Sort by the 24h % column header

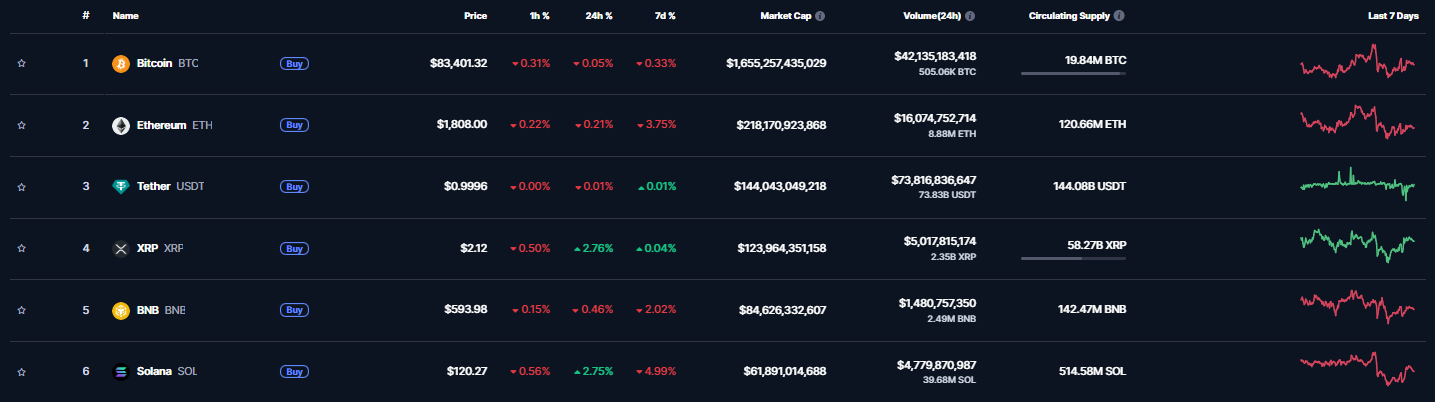(x=599, y=16)
